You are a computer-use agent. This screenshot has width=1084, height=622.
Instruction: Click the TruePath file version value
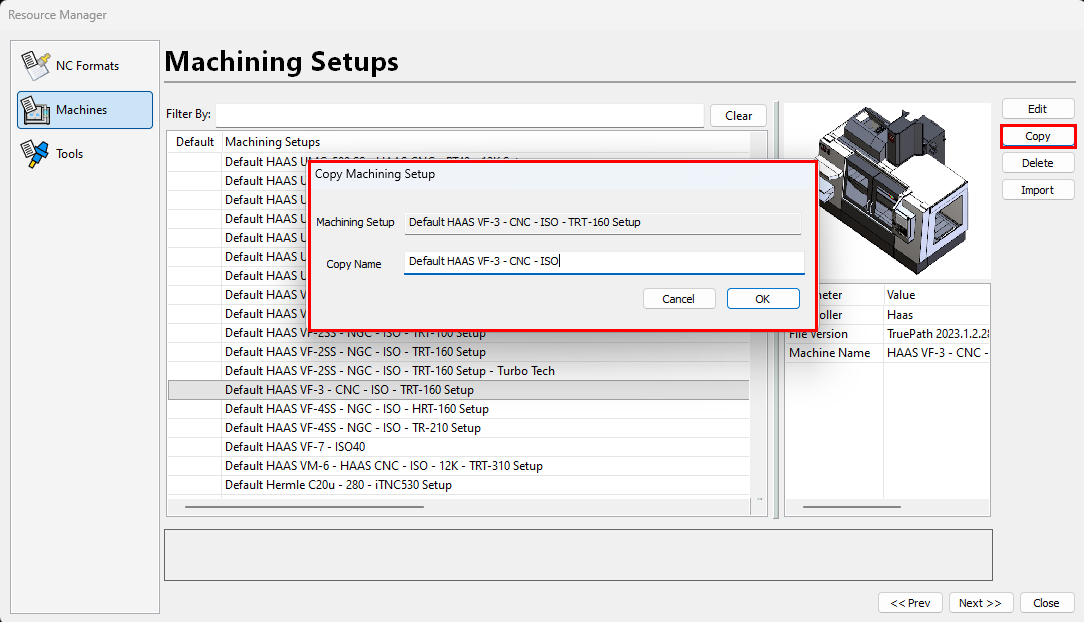(937, 334)
